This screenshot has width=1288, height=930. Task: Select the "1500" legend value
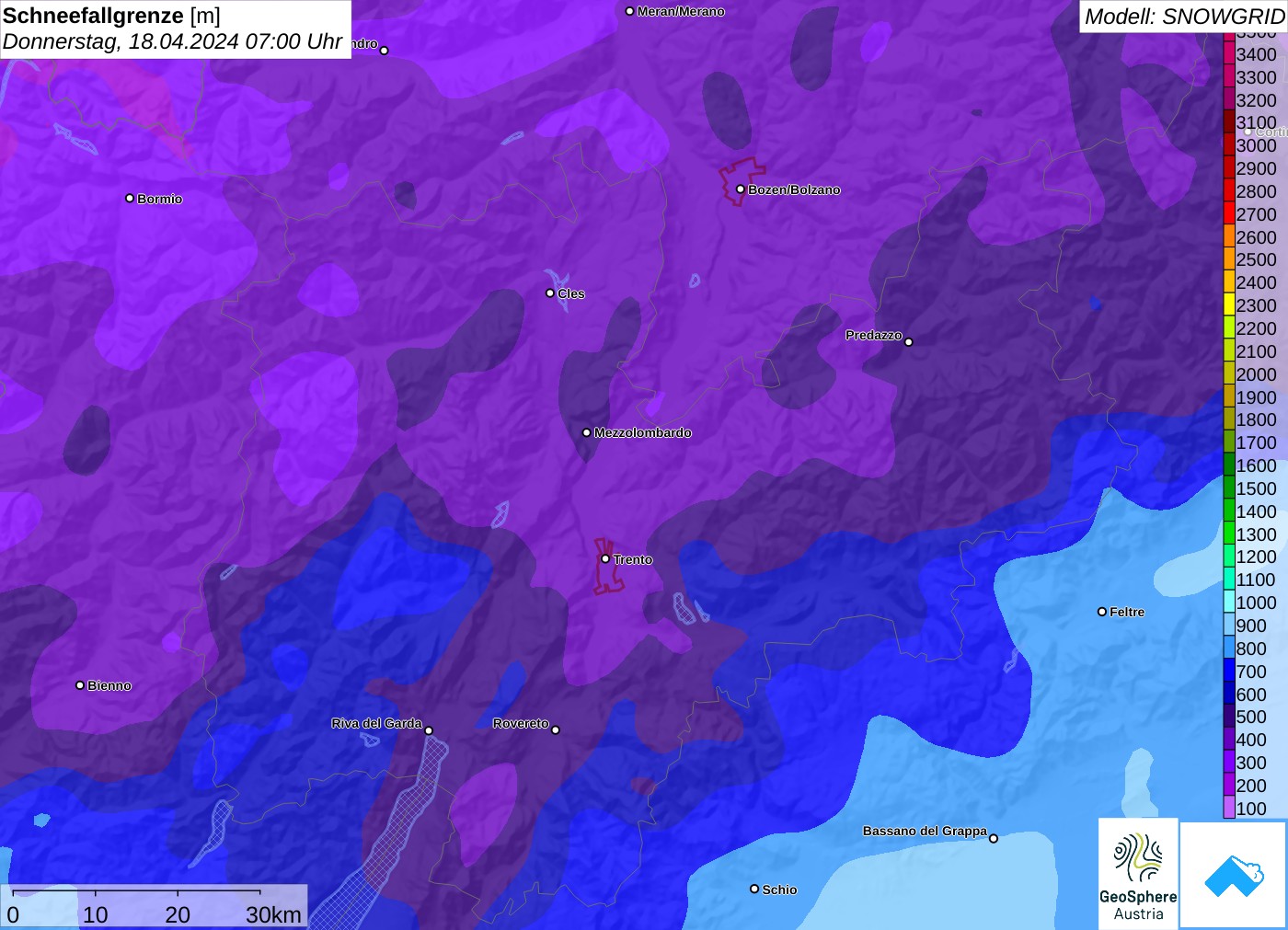point(1256,488)
